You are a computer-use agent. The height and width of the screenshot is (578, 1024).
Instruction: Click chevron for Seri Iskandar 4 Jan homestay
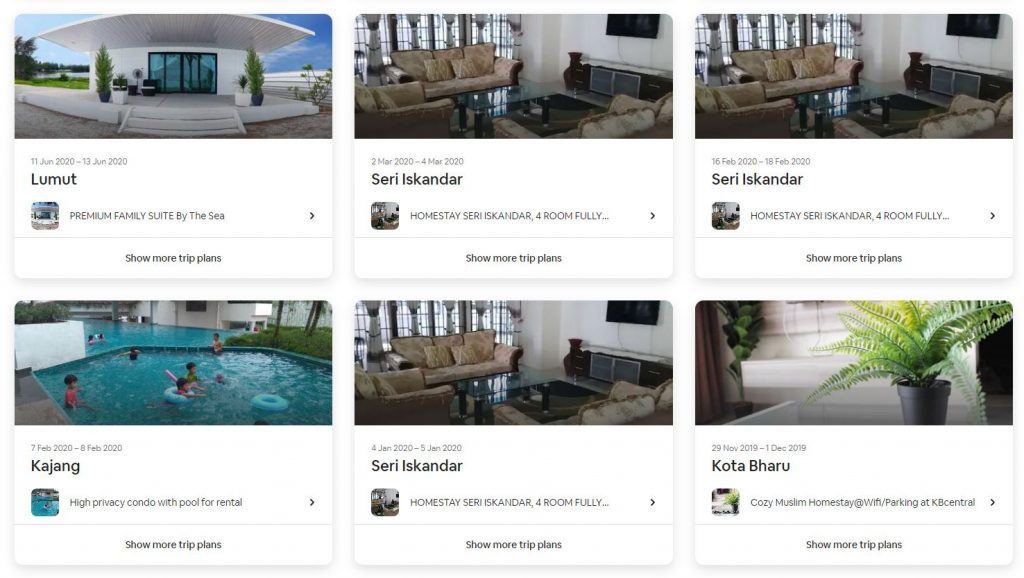652,502
